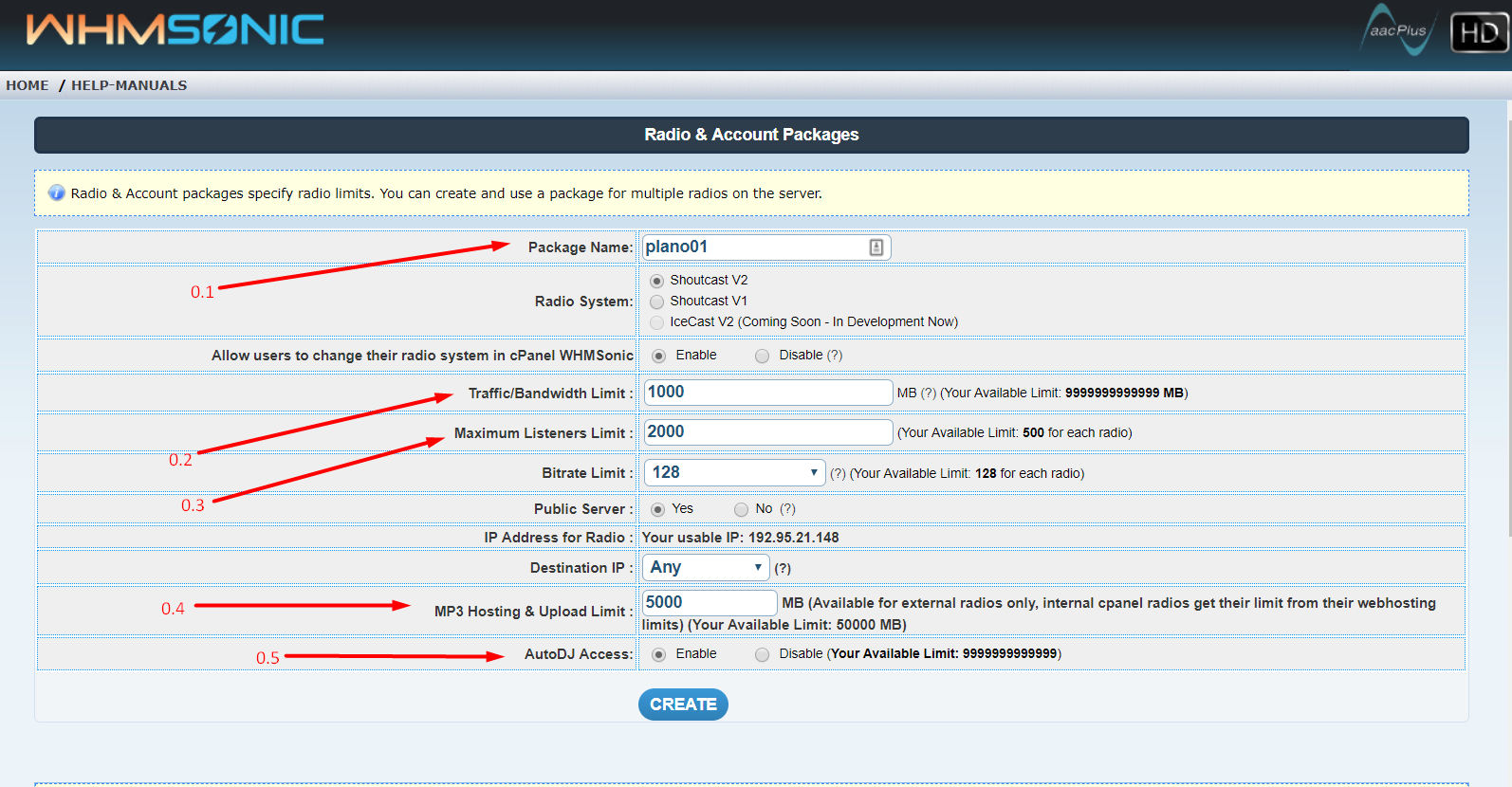This screenshot has height=787, width=1512.
Task: Click the WHMSonic logo
Action: pyautogui.click(x=175, y=30)
